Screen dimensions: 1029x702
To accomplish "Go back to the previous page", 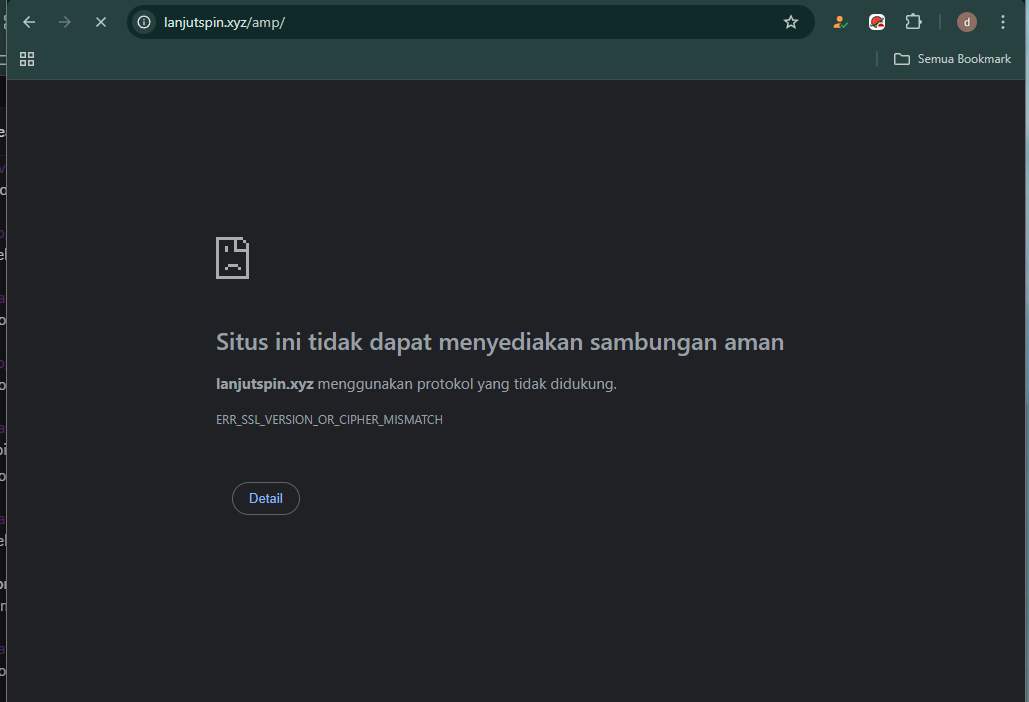I will tap(29, 22).
